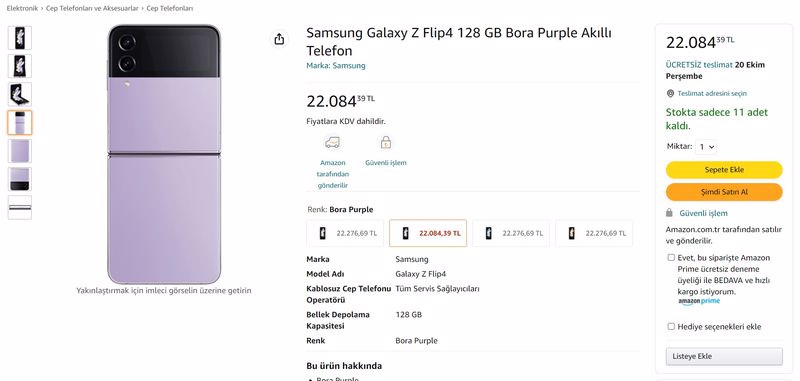
Task: Open the Marka: Samsung brand link
Action: 336,66
